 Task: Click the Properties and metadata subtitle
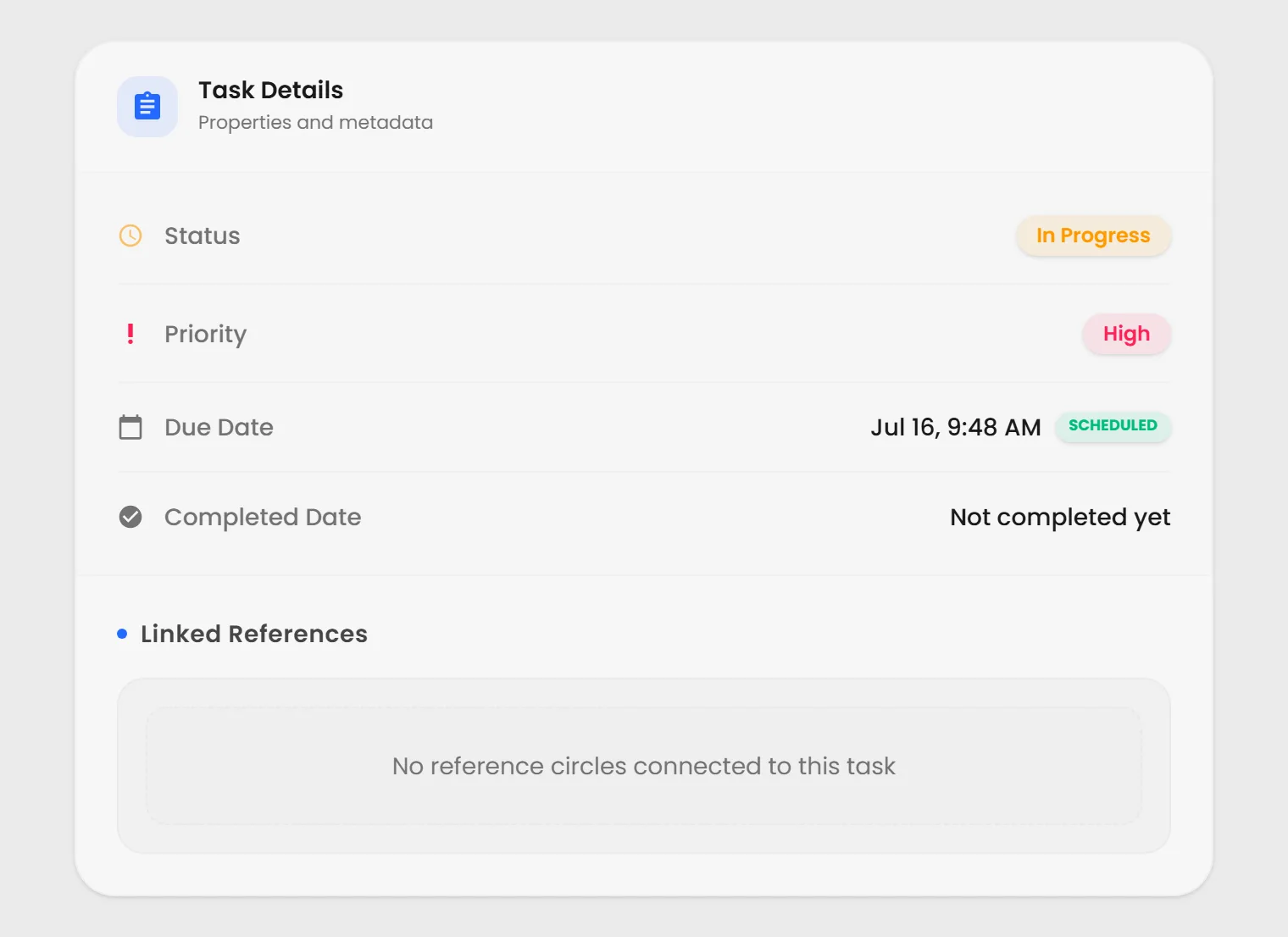pos(315,123)
